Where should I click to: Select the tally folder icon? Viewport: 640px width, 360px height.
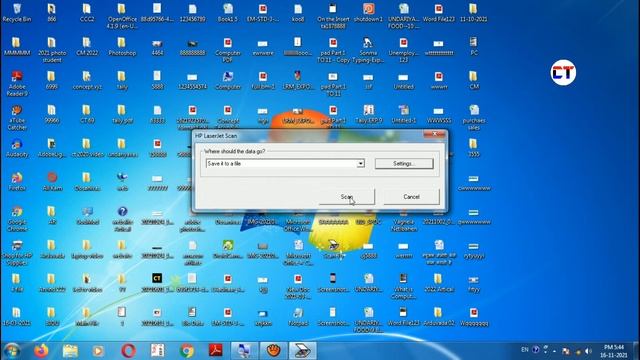click(122, 80)
